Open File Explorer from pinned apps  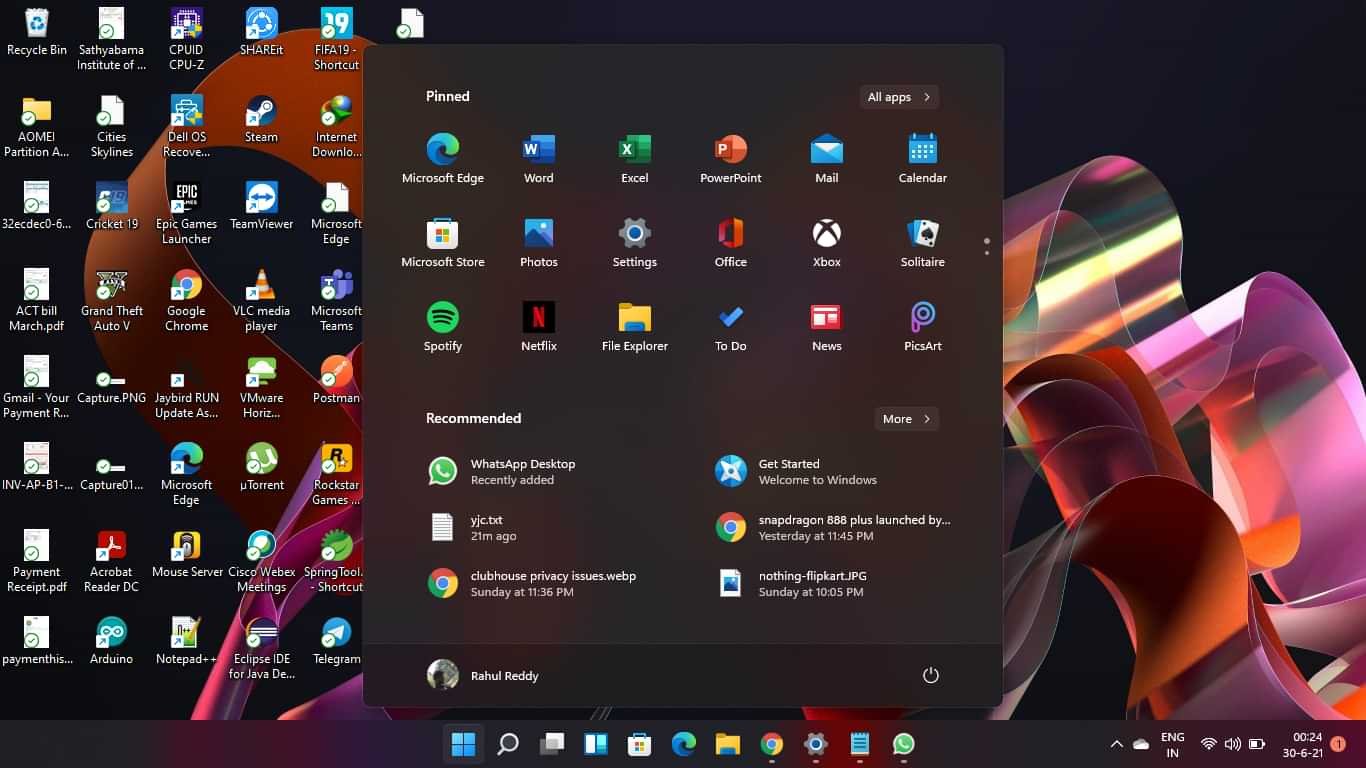[635, 327]
